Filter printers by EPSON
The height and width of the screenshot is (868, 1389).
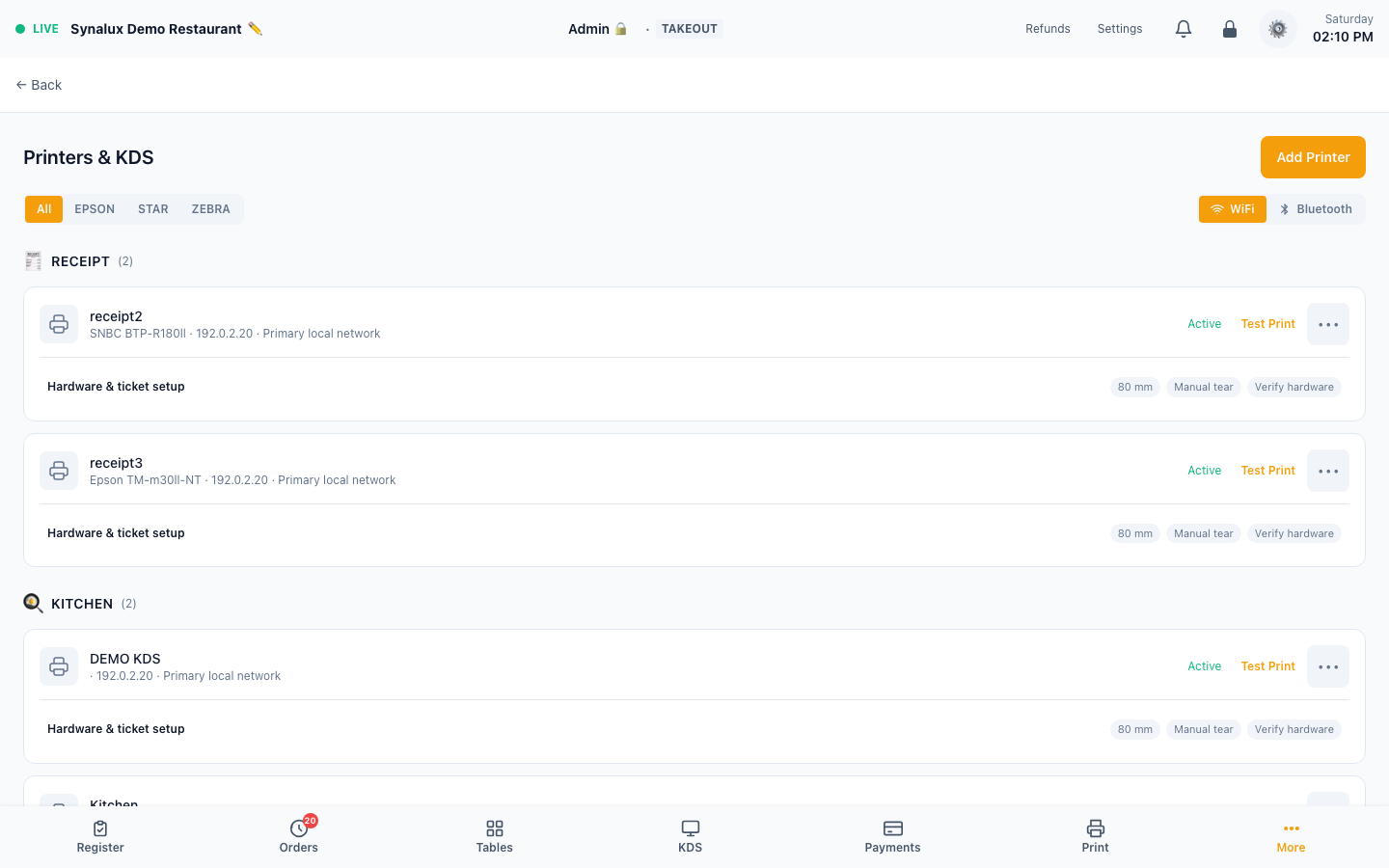pos(95,209)
